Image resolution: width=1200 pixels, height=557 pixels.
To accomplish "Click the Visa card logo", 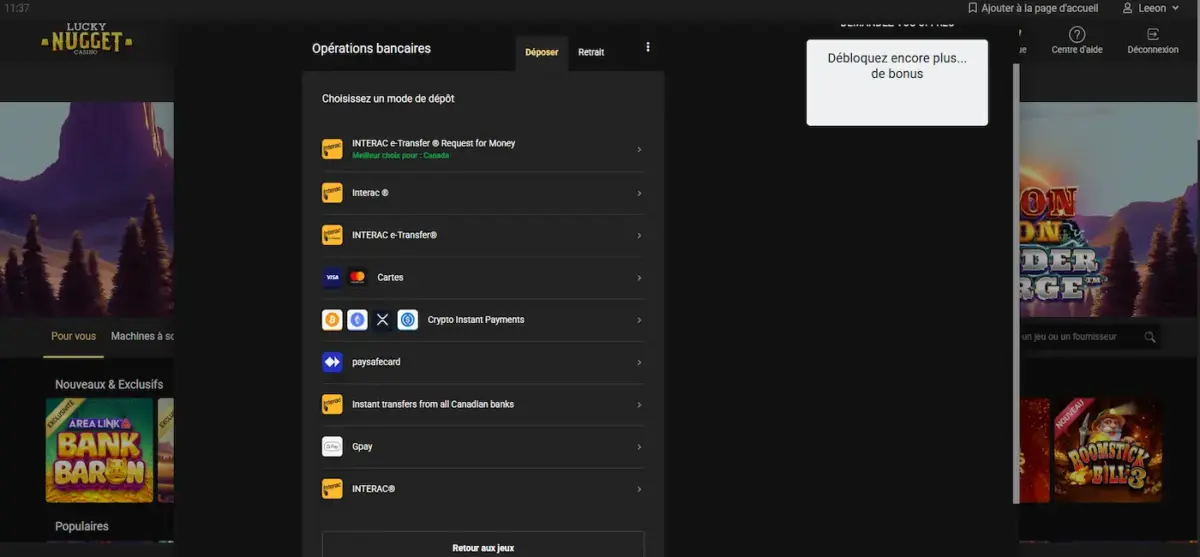I will (x=332, y=277).
